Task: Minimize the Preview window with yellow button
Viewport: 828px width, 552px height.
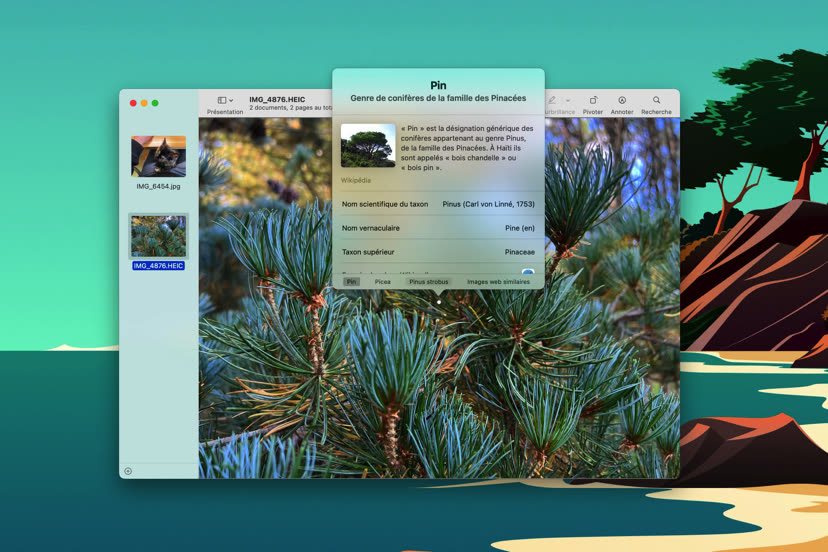Action: (x=144, y=103)
